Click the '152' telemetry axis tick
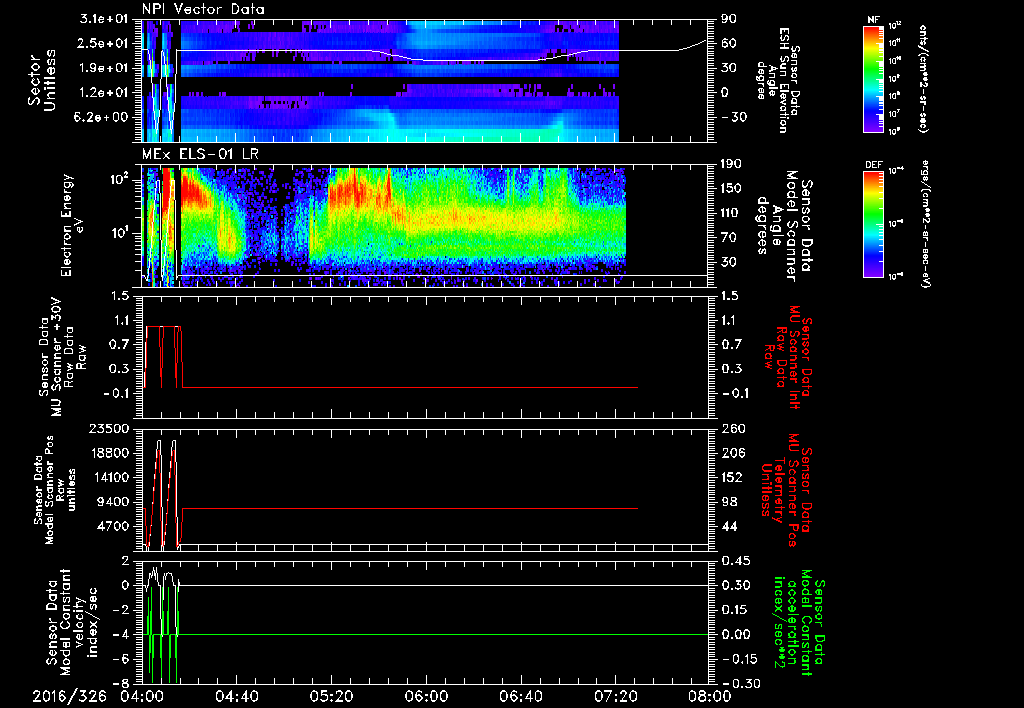The image size is (1024, 708). click(x=733, y=477)
